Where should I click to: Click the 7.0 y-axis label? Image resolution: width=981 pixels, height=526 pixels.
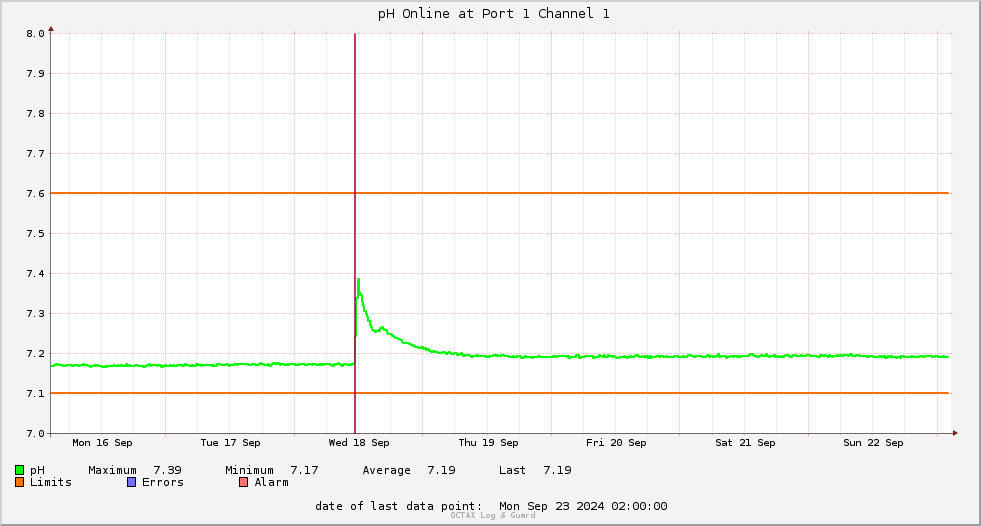click(x=35, y=433)
